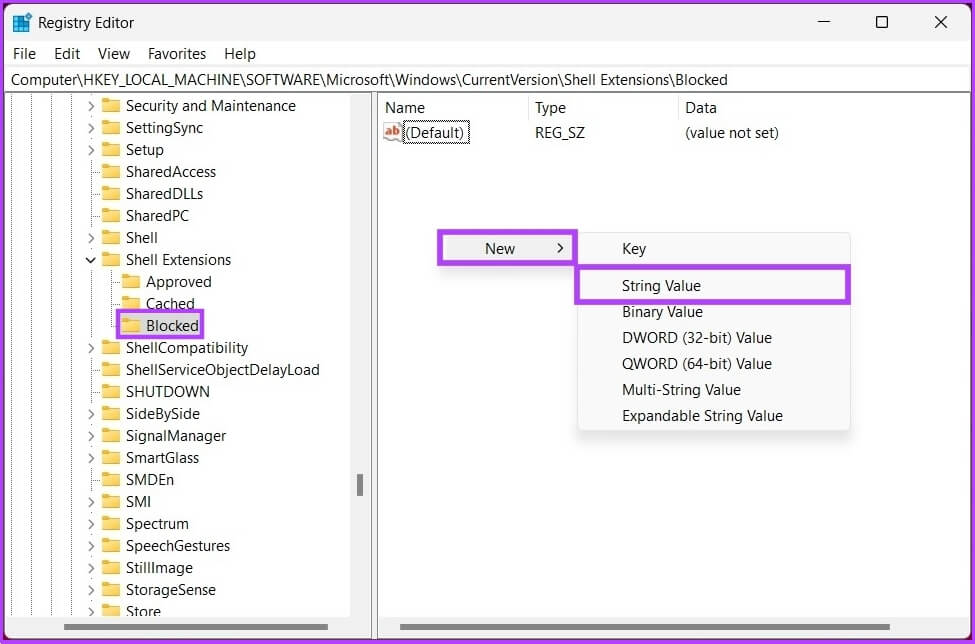Click the Setup folder icon
This screenshot has height=644, width=975.
coord(111,149)
